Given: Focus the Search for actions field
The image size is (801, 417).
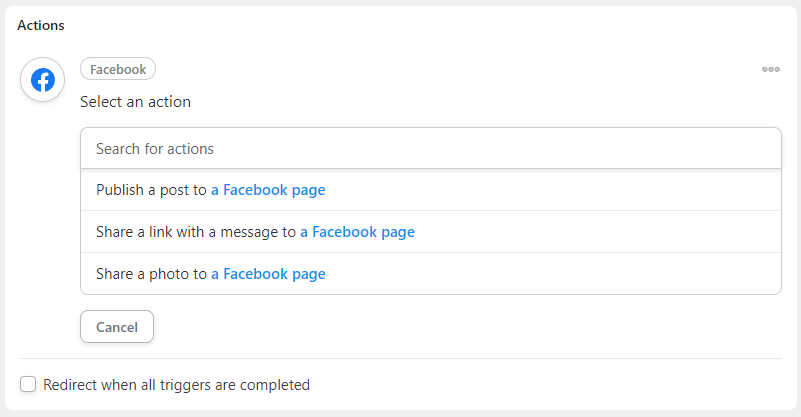Looking at the screenshot, I should (431, 148).
